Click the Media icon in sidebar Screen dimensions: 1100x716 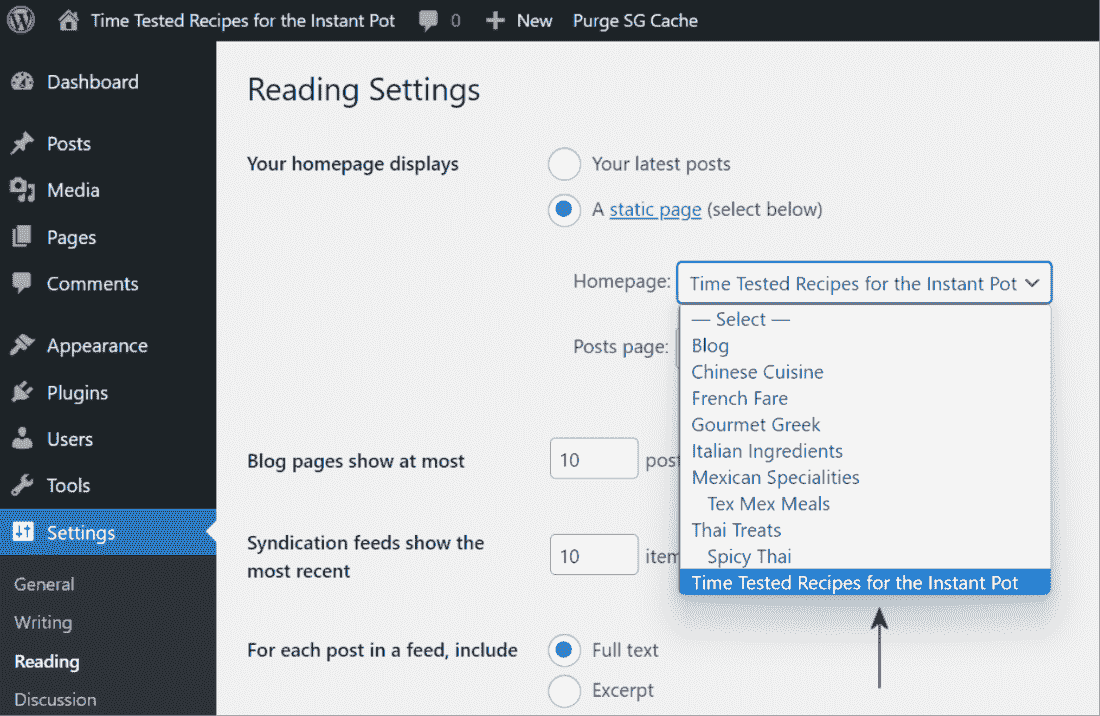(x=22, y=190)
